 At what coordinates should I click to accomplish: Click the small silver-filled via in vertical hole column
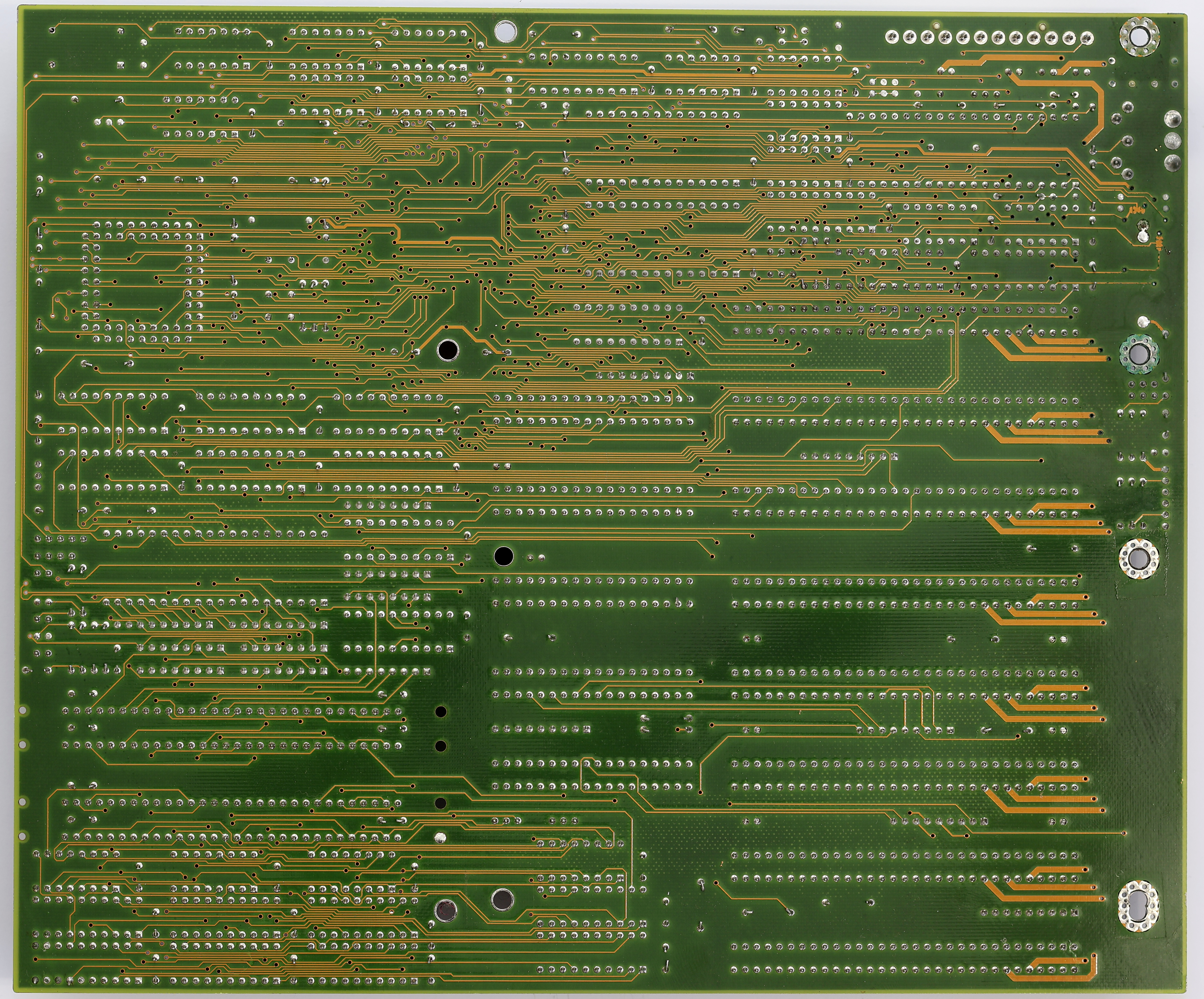[x=440, y=837]
